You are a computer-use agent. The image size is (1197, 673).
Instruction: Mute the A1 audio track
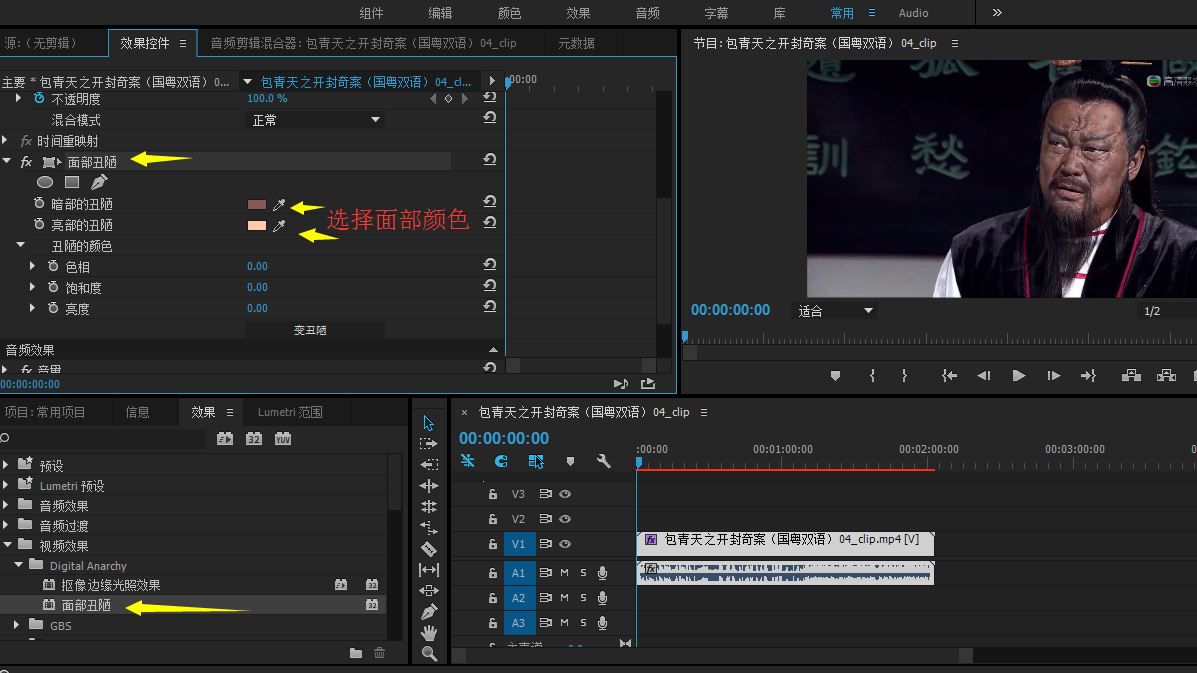click(x=564, y=573)
